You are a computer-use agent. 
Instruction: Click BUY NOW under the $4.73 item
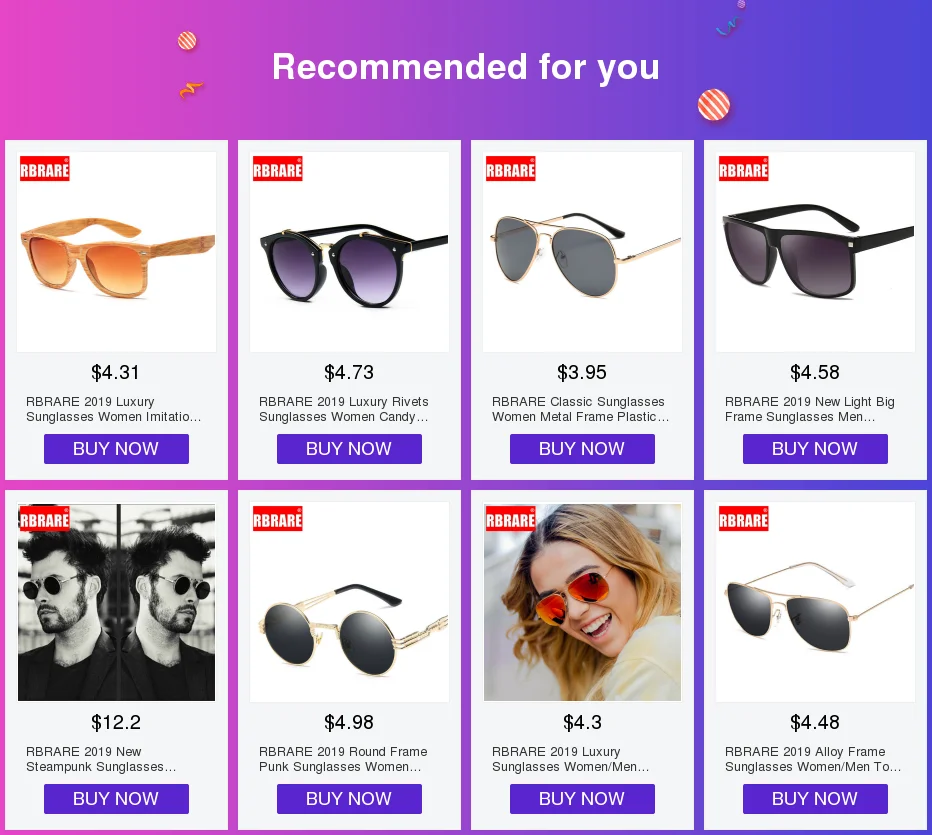(350, 449)
